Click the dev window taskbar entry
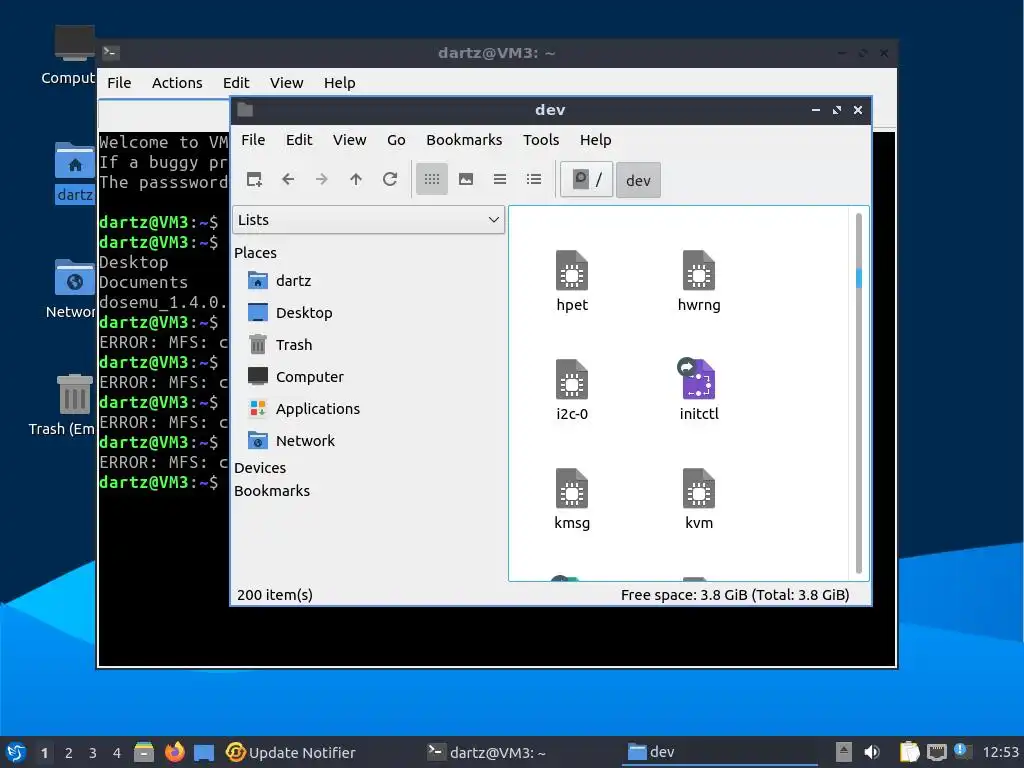Viewport: 1024px width, 768px height. point(718,752)
